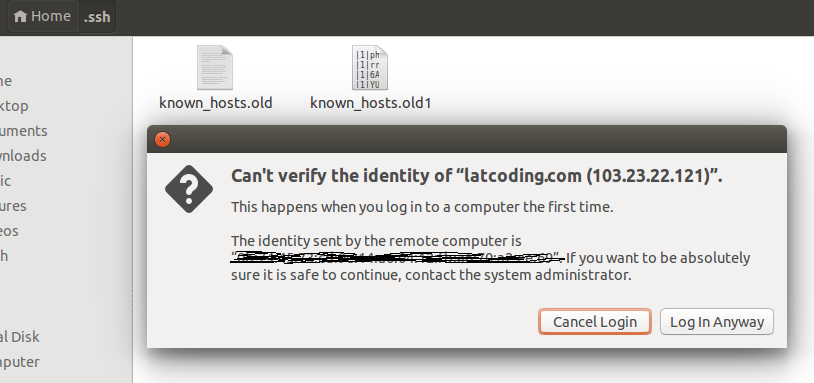
Task: Navigate to Home in the path bar
Action: [x=43, y=17]
